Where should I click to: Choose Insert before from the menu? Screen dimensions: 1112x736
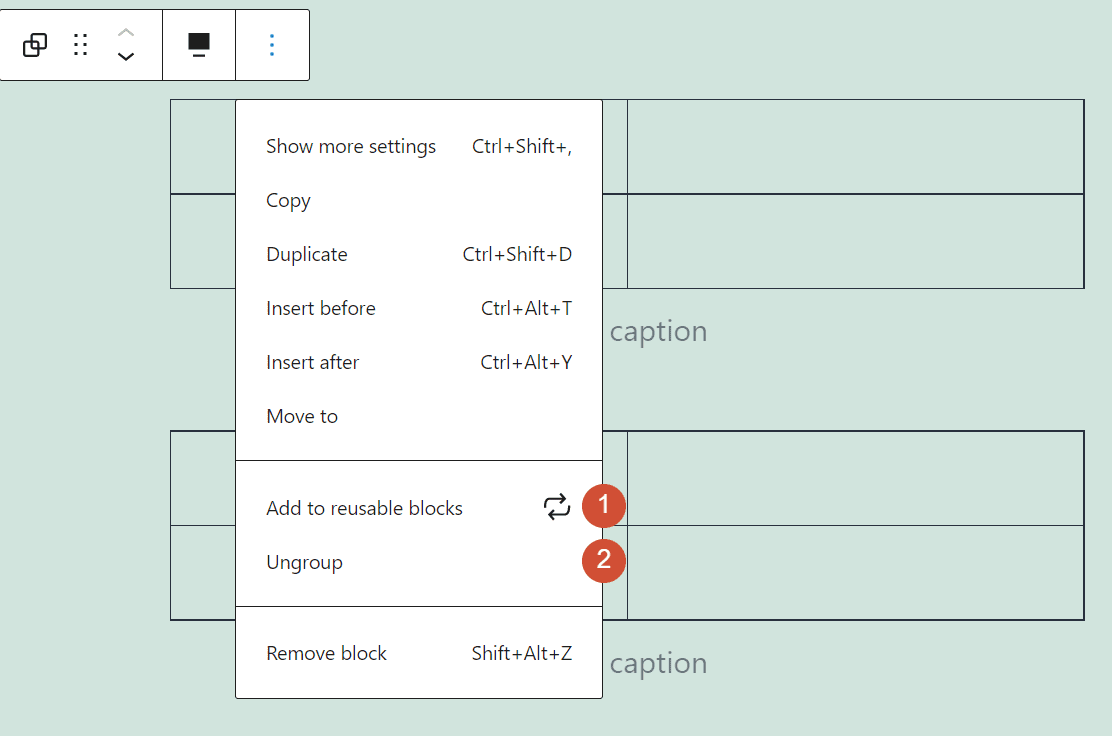click(x=320, y=308)
